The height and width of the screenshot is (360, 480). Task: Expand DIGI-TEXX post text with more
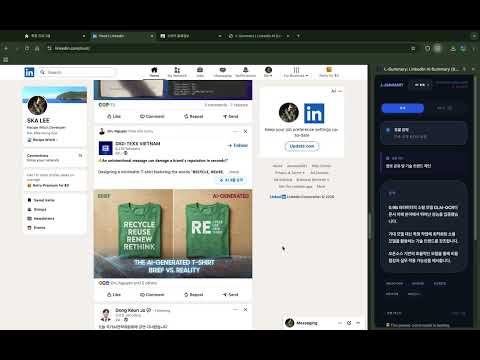234,172
